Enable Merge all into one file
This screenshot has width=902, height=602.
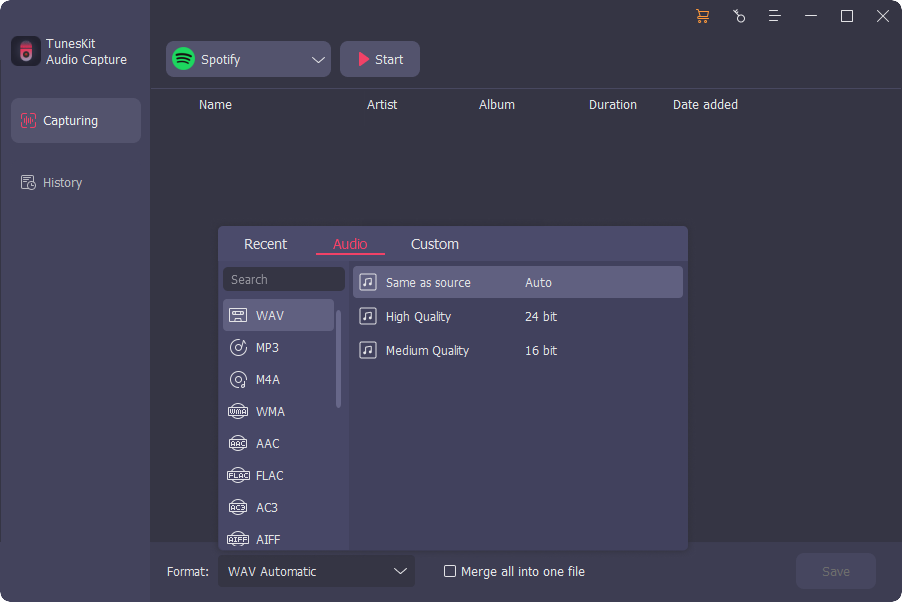pos(450,572)
